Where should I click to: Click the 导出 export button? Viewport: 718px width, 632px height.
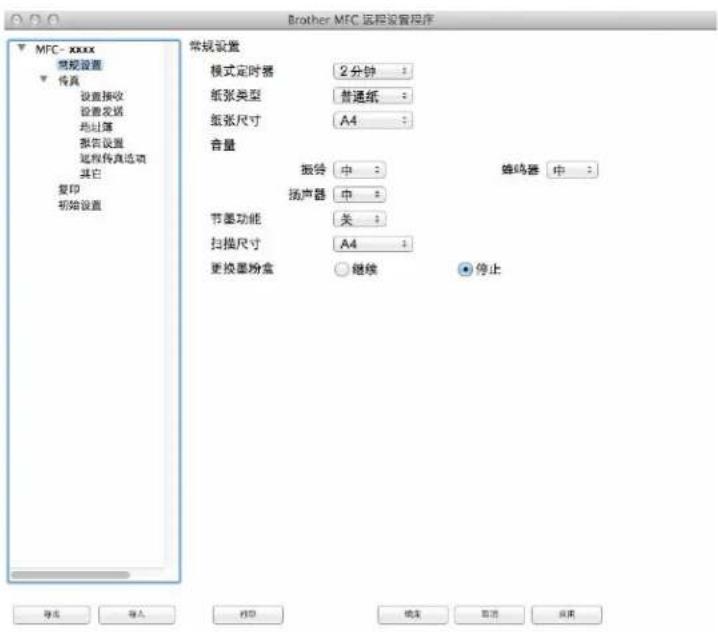[51, 614]
